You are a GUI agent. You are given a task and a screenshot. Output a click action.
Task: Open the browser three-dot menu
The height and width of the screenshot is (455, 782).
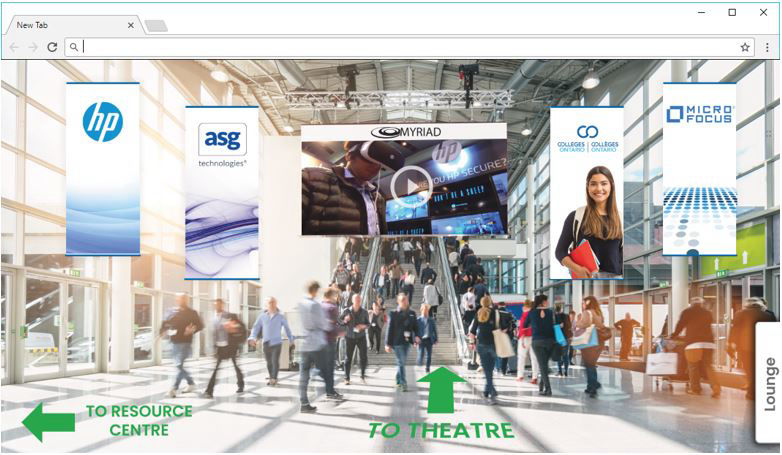pyautogui.click(x=767, y=47)
